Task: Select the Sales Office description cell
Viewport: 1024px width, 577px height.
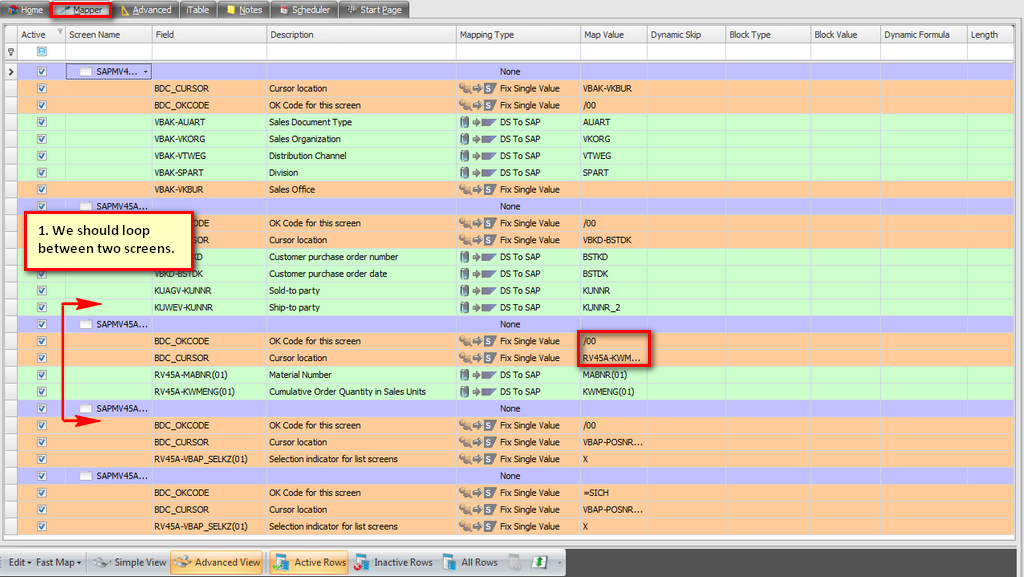Action: coord(361,189)
